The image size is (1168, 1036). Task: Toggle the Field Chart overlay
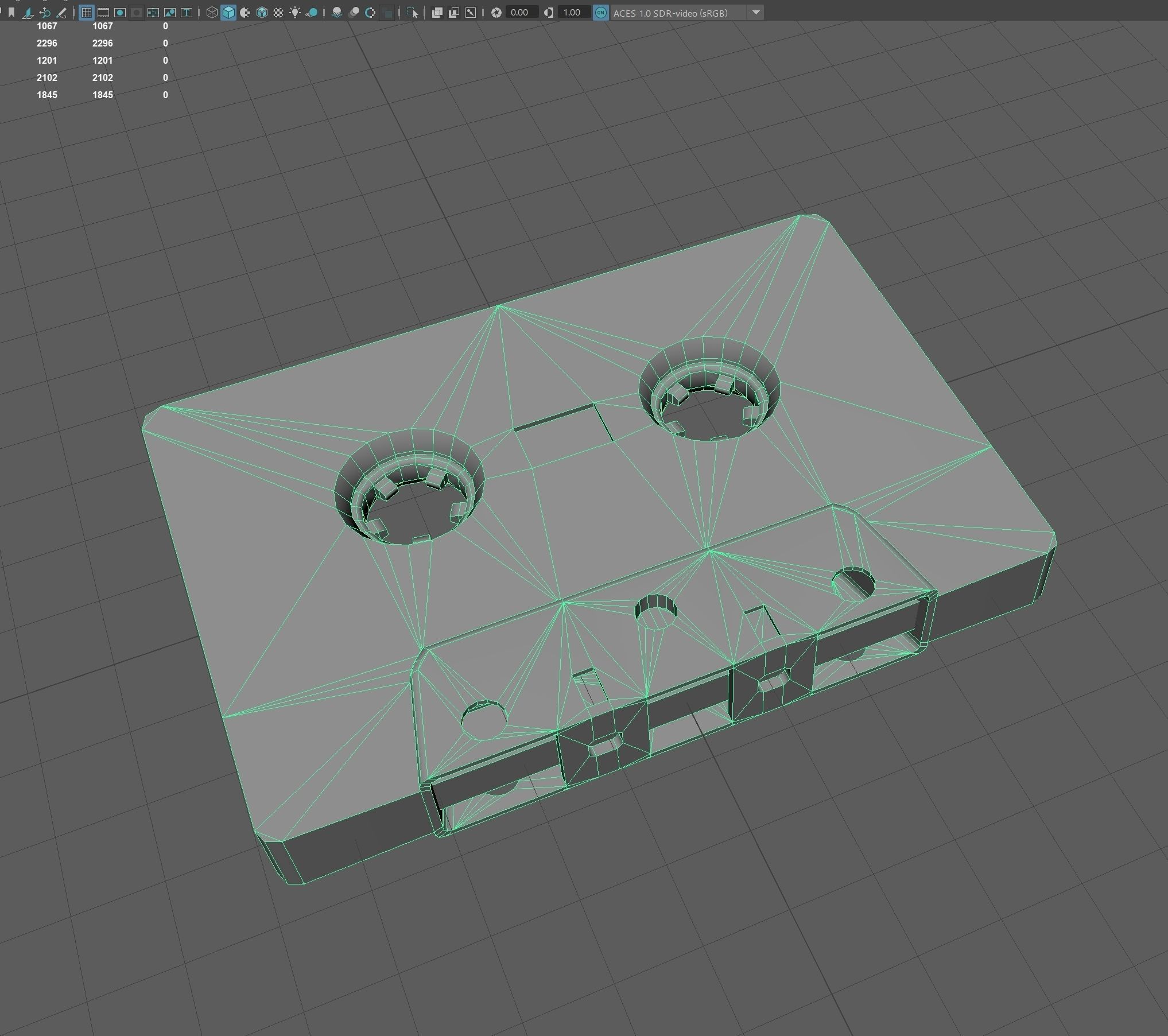[153, 12]
